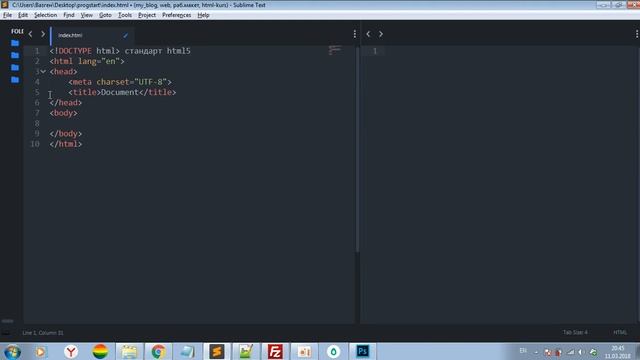
Task: Open the View menu
Action: pos(87,15)
